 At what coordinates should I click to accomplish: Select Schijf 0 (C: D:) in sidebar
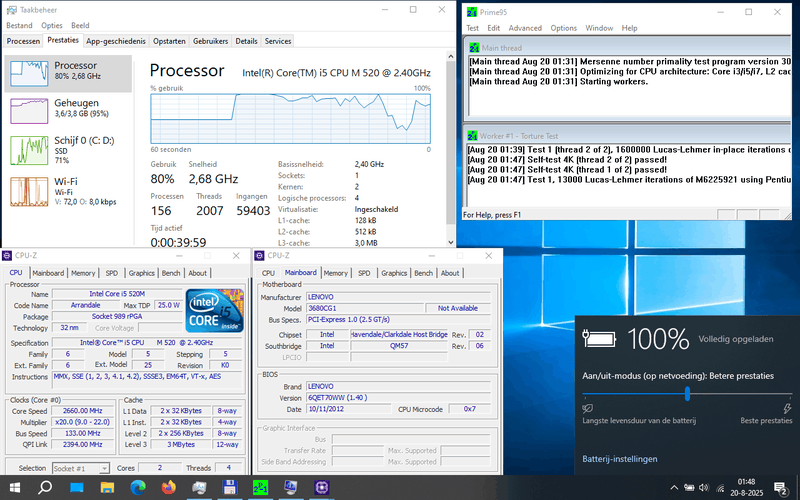pyautogui.click(x=68, y=150)
